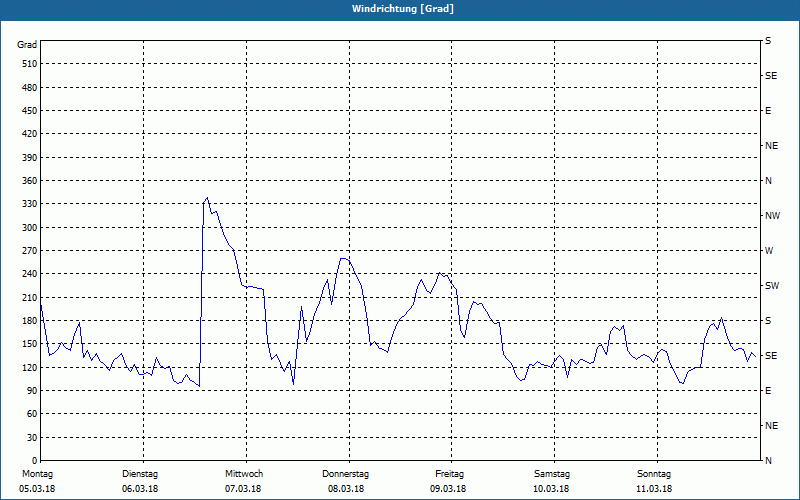The image size is (800, 500).
Task: Select the 510 value on the degree axis
Action: tap(30, 64)
